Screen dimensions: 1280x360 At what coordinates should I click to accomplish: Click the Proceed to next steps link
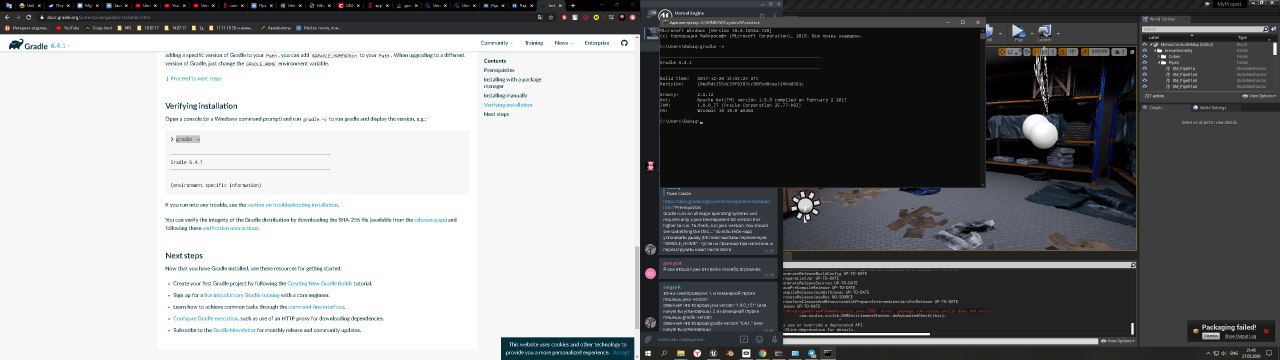pos(194,78)
